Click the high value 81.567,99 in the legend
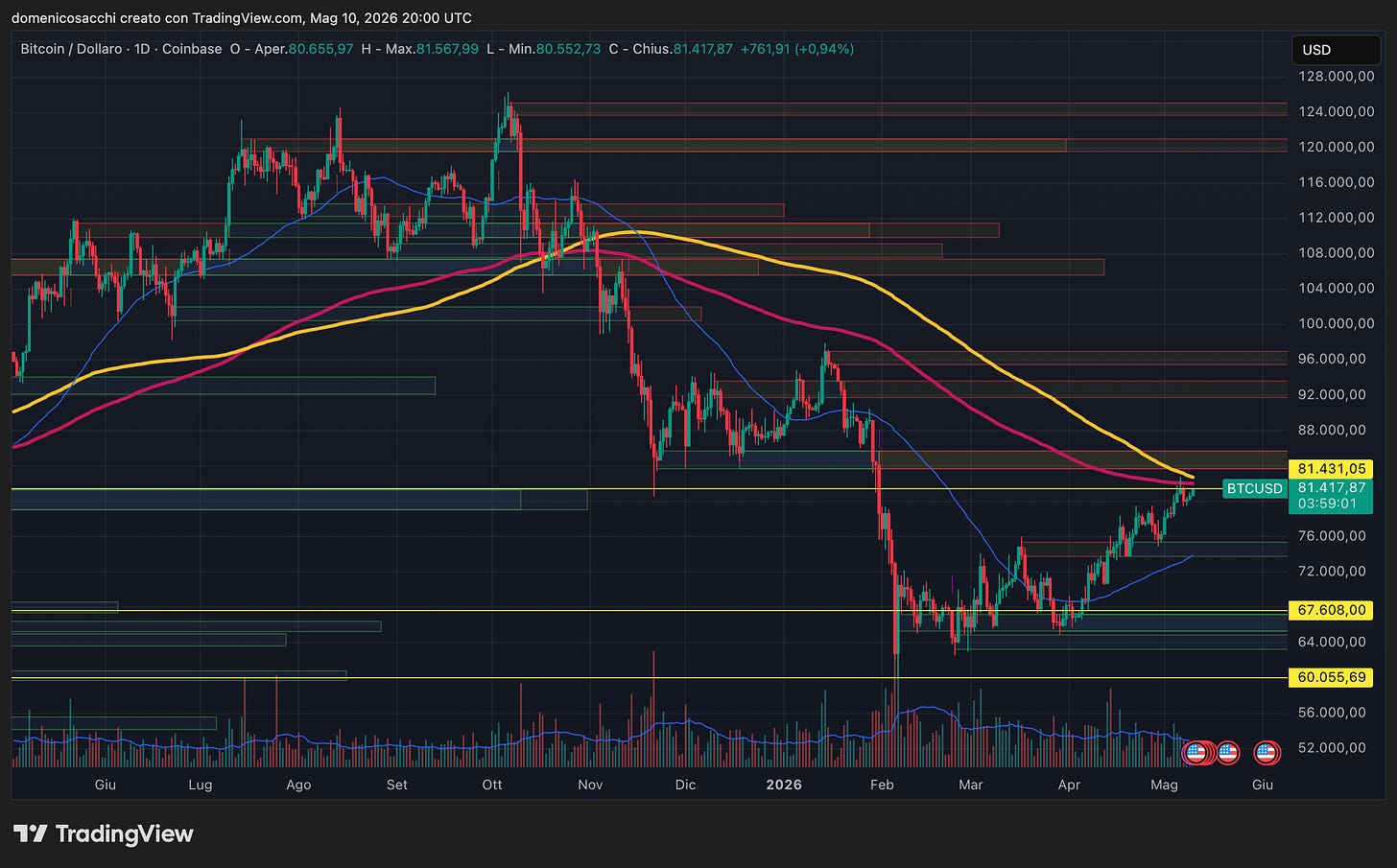The width and height of the screenshot is (1397, 868). [x=447, y=49]
